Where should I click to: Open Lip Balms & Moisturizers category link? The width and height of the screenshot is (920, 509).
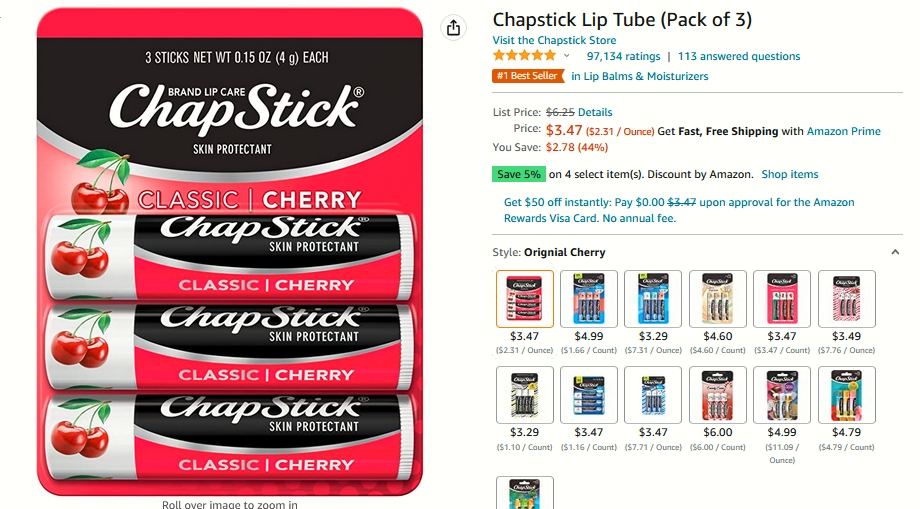tap(640, 76)
